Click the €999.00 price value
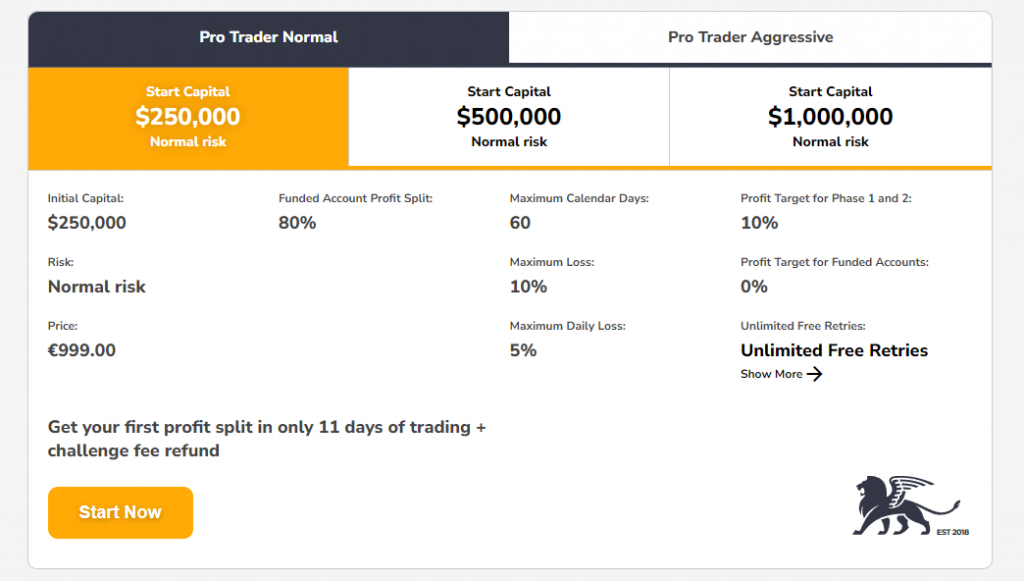Screen dimensions: 1024x581 (82, 350)
